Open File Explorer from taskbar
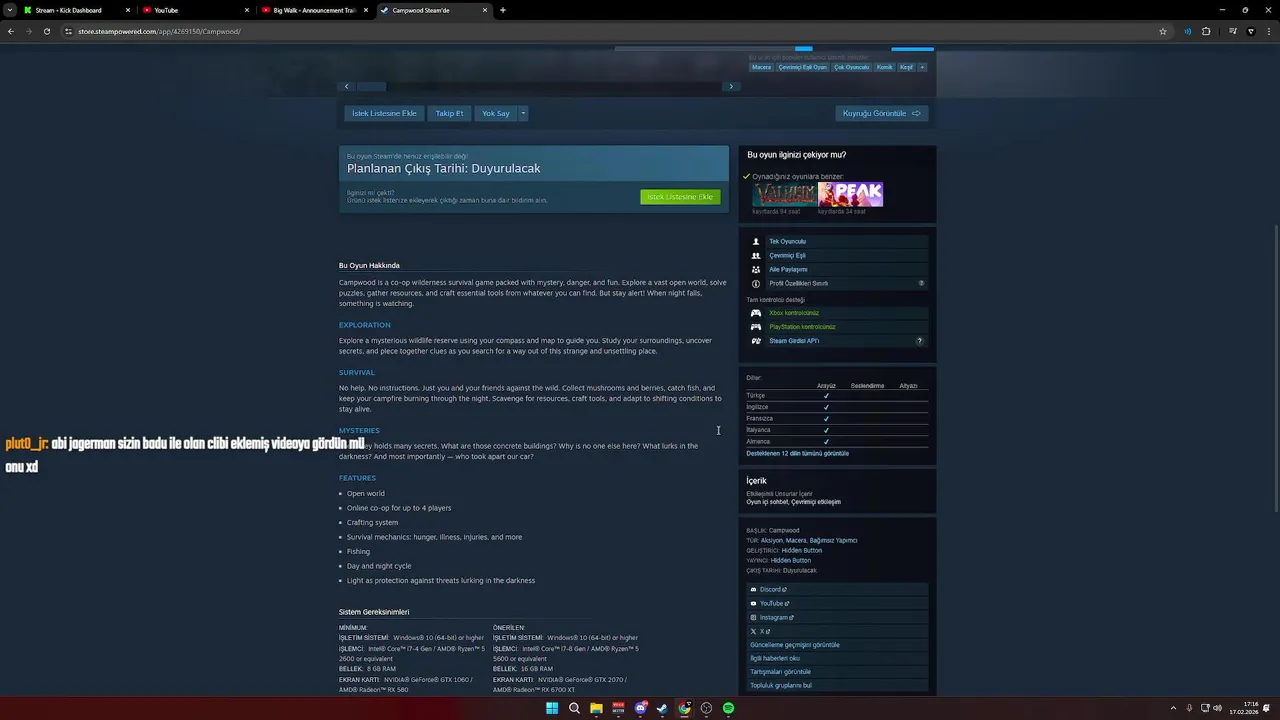This screenshot has height=720, width=1280. 596,708
